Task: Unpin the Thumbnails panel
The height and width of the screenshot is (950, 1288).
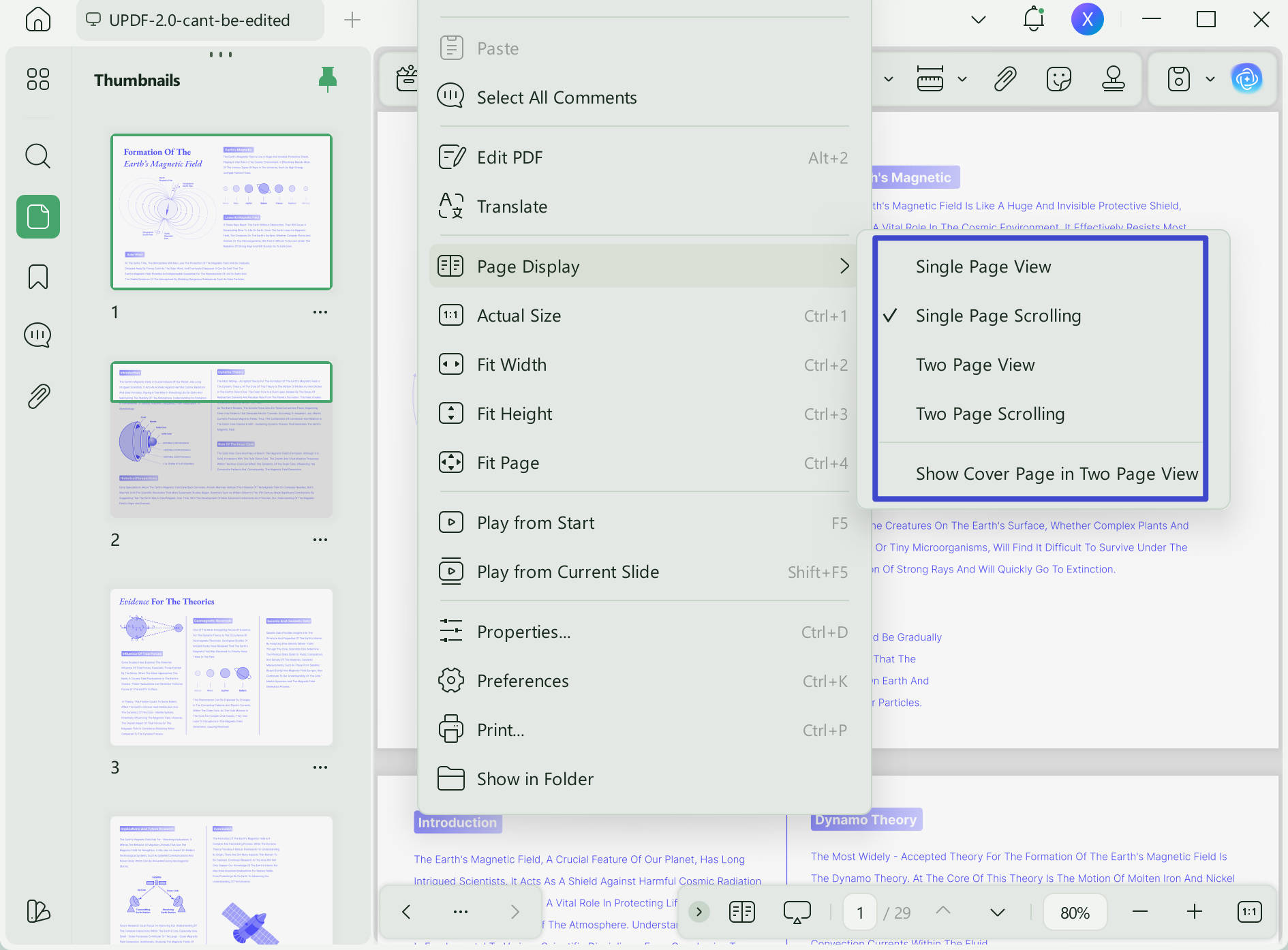Action: tap(328, 79)
